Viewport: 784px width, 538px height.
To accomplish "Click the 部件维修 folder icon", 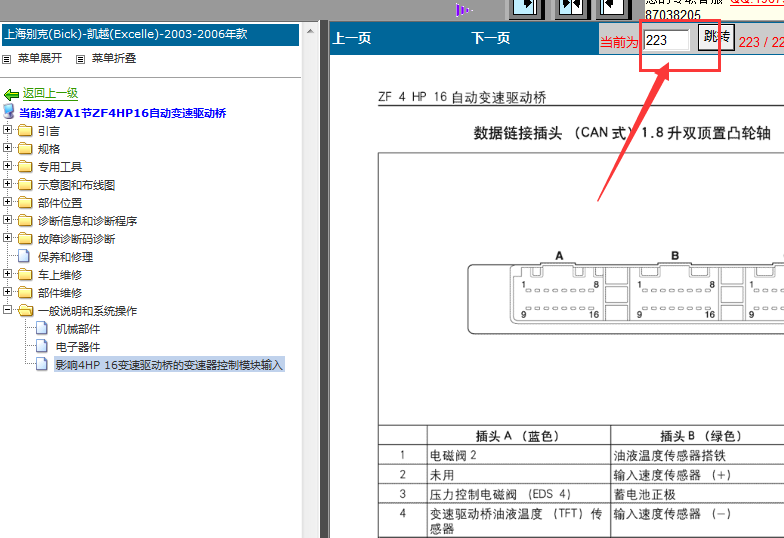I will [x=25, y=293].
